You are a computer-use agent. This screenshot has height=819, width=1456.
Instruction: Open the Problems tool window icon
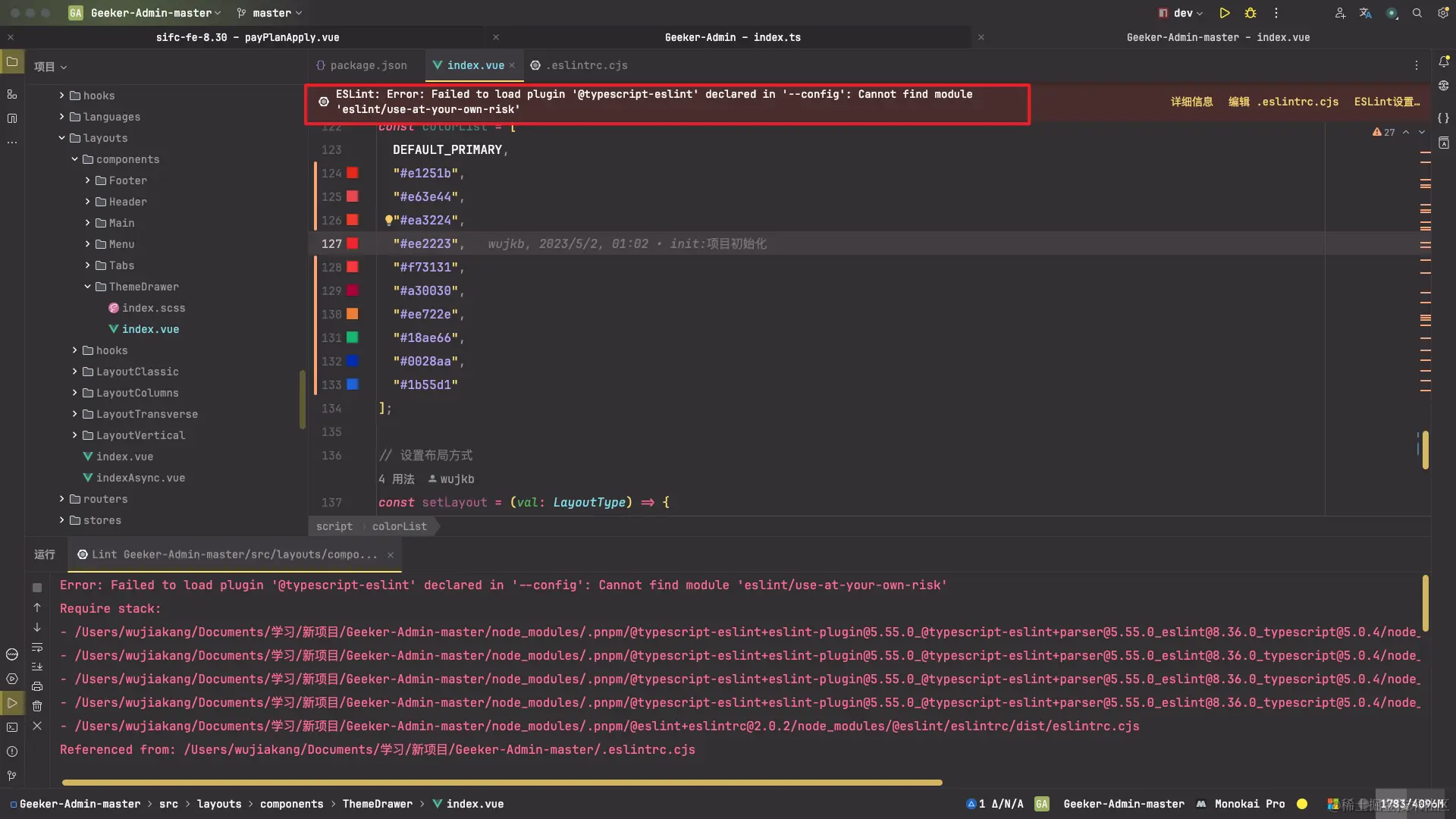(x=12, y=752)
